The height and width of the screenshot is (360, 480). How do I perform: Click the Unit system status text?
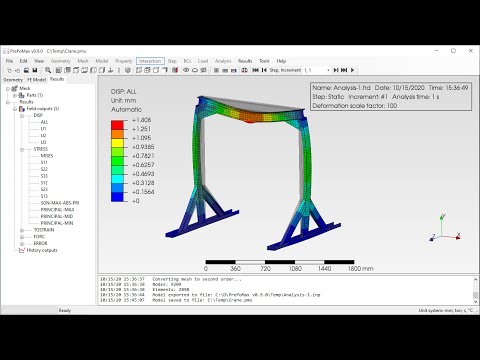(x=446, y=311)
